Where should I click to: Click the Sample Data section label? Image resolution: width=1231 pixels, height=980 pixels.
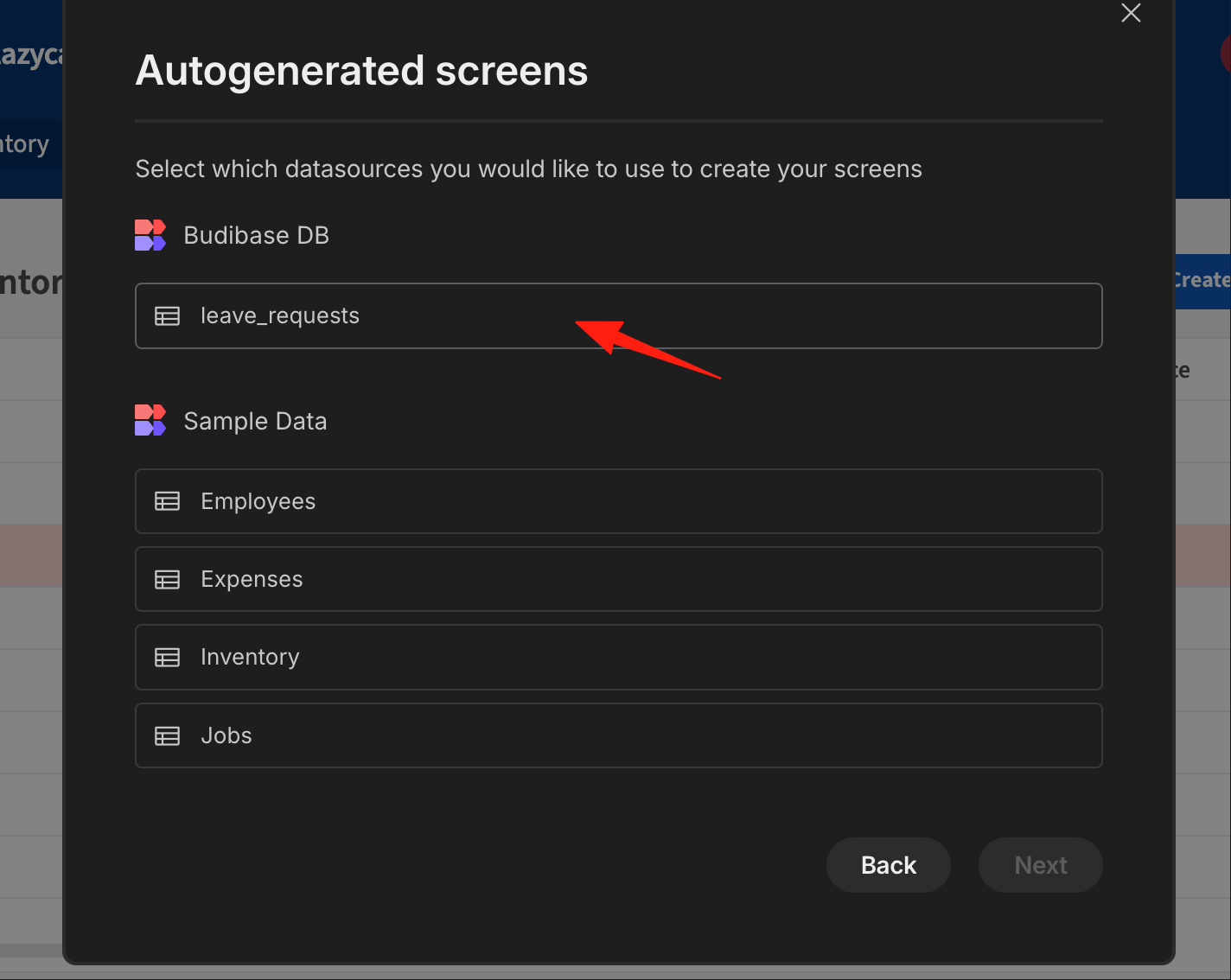255,421
